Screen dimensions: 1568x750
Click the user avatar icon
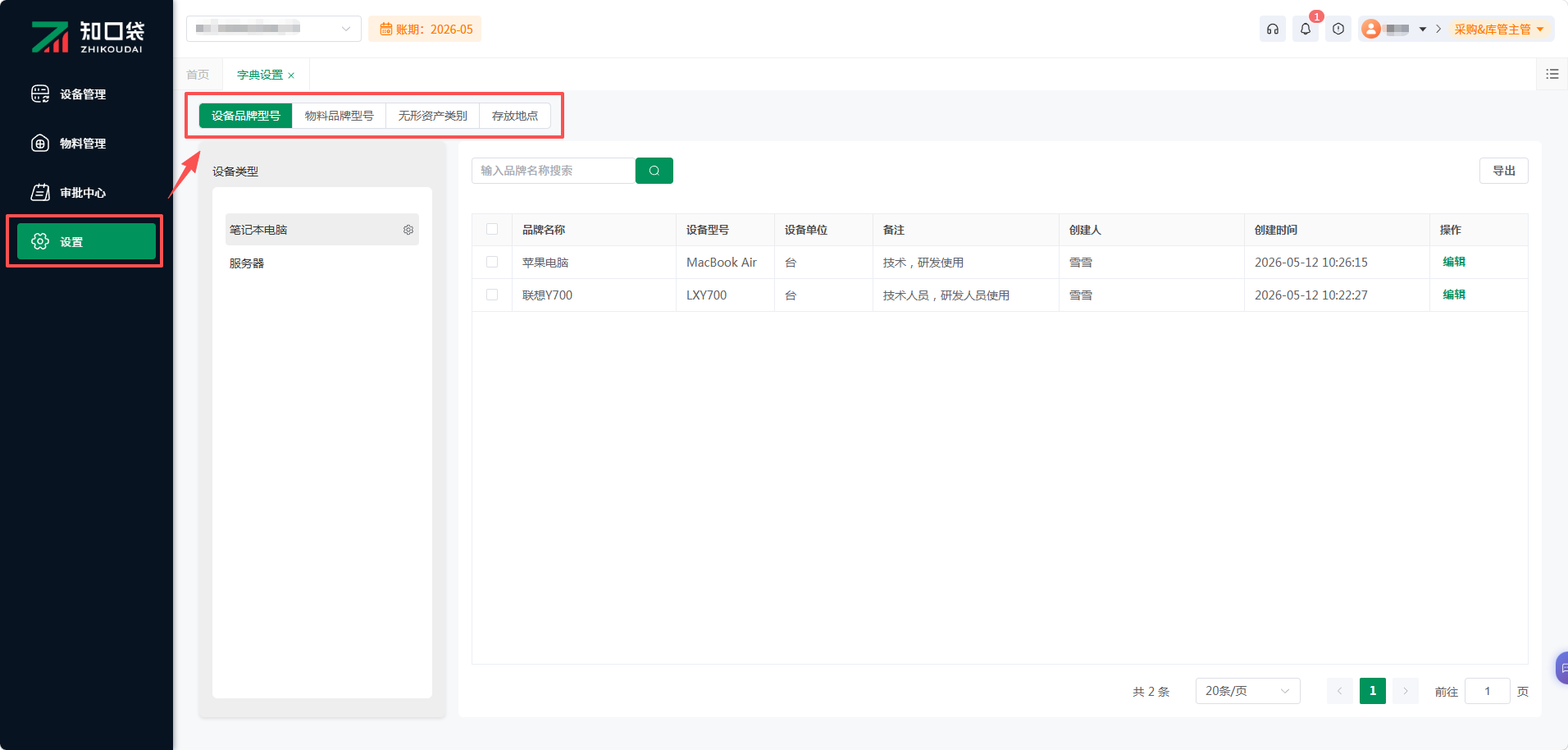point(1371,29)
